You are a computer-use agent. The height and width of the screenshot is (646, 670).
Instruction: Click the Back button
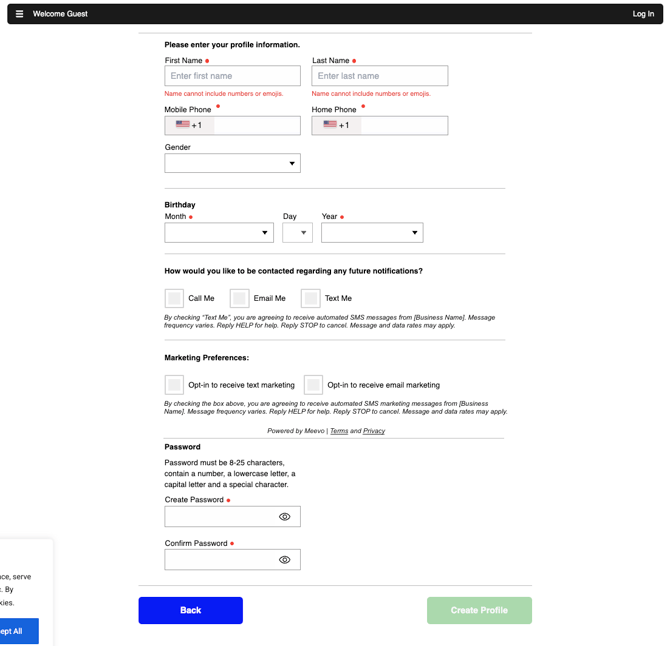[191, 610]
